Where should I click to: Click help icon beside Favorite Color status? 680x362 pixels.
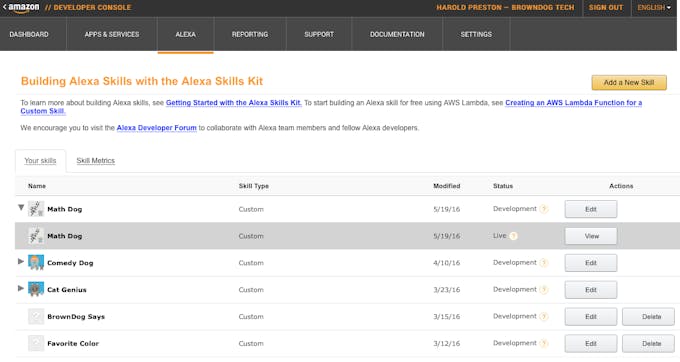pyautogui.click(x=544, y=343)
